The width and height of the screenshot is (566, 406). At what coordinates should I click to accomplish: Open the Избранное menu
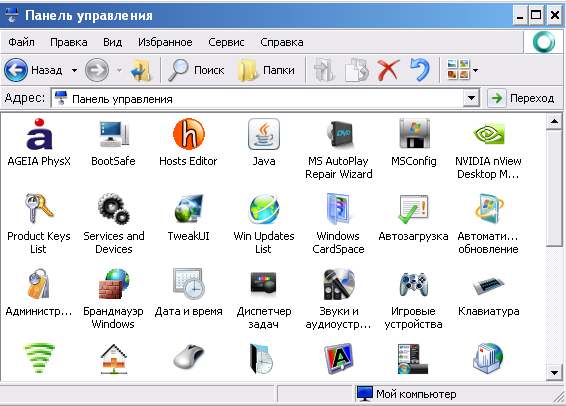click(165, 42)
